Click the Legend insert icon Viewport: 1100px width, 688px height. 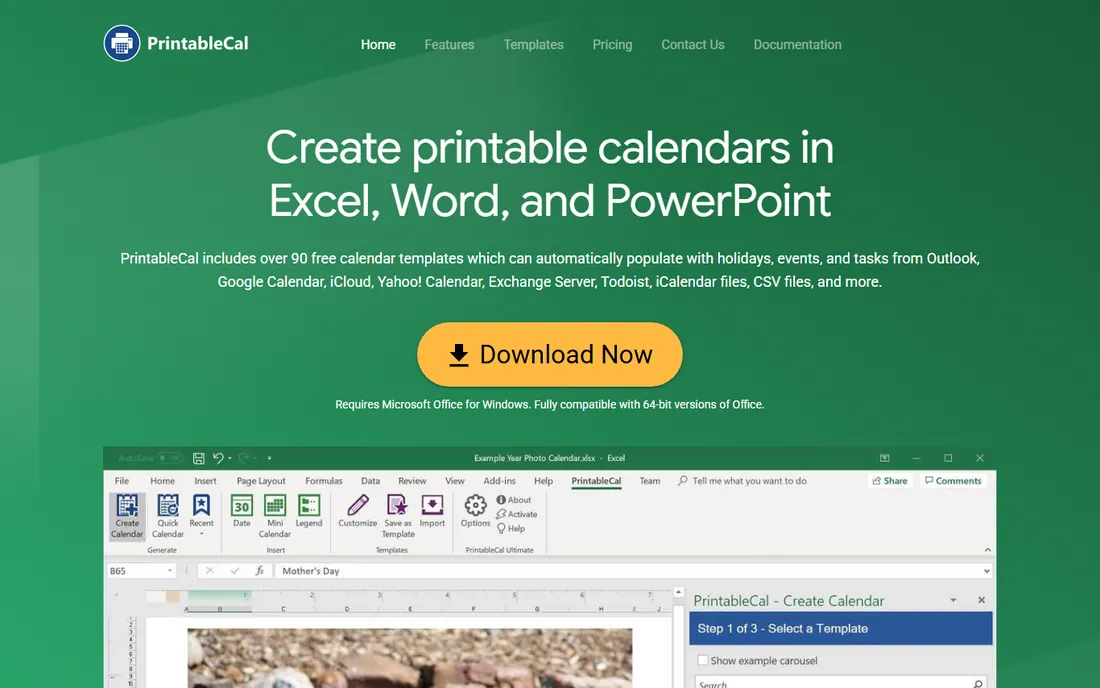309,511
